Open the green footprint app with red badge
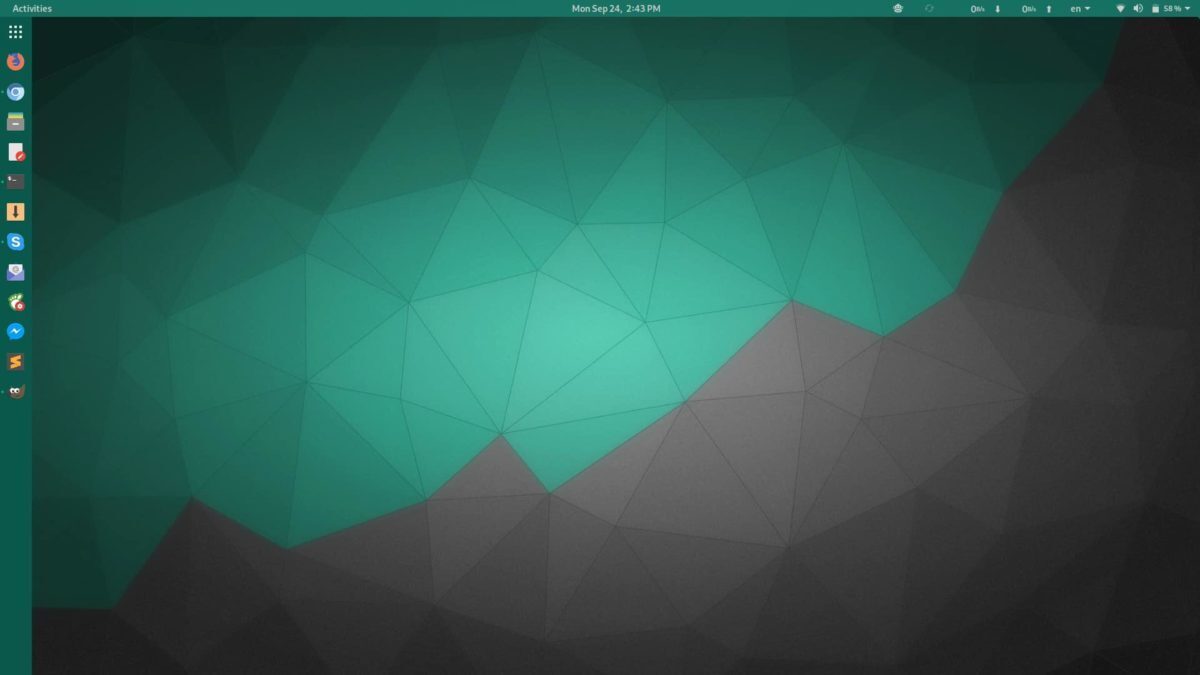 pos(15,302)
